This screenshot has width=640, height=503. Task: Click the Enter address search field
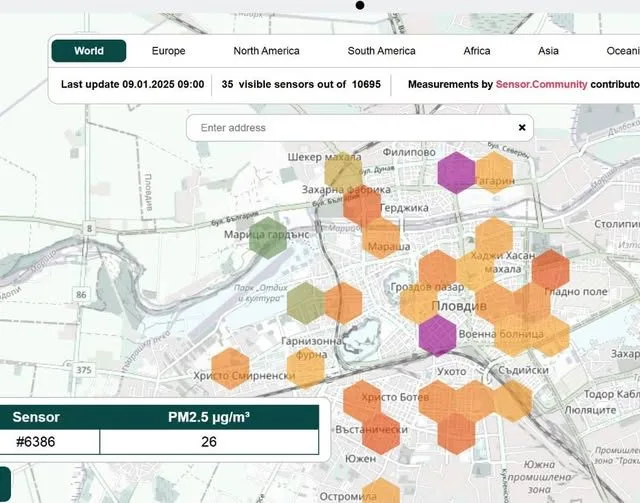click(350, 128)
